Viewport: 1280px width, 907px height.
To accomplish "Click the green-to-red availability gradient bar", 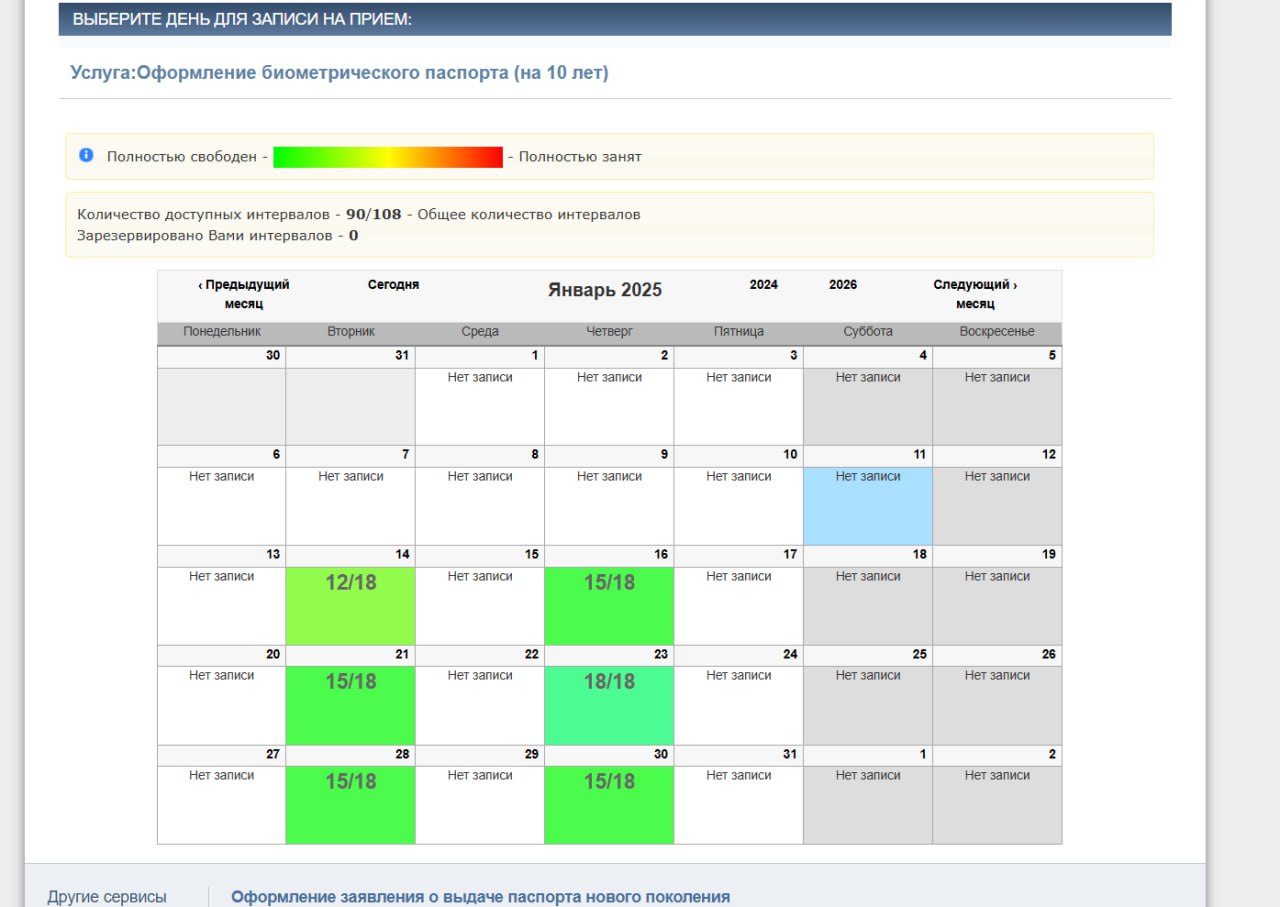I will point(388,157).
